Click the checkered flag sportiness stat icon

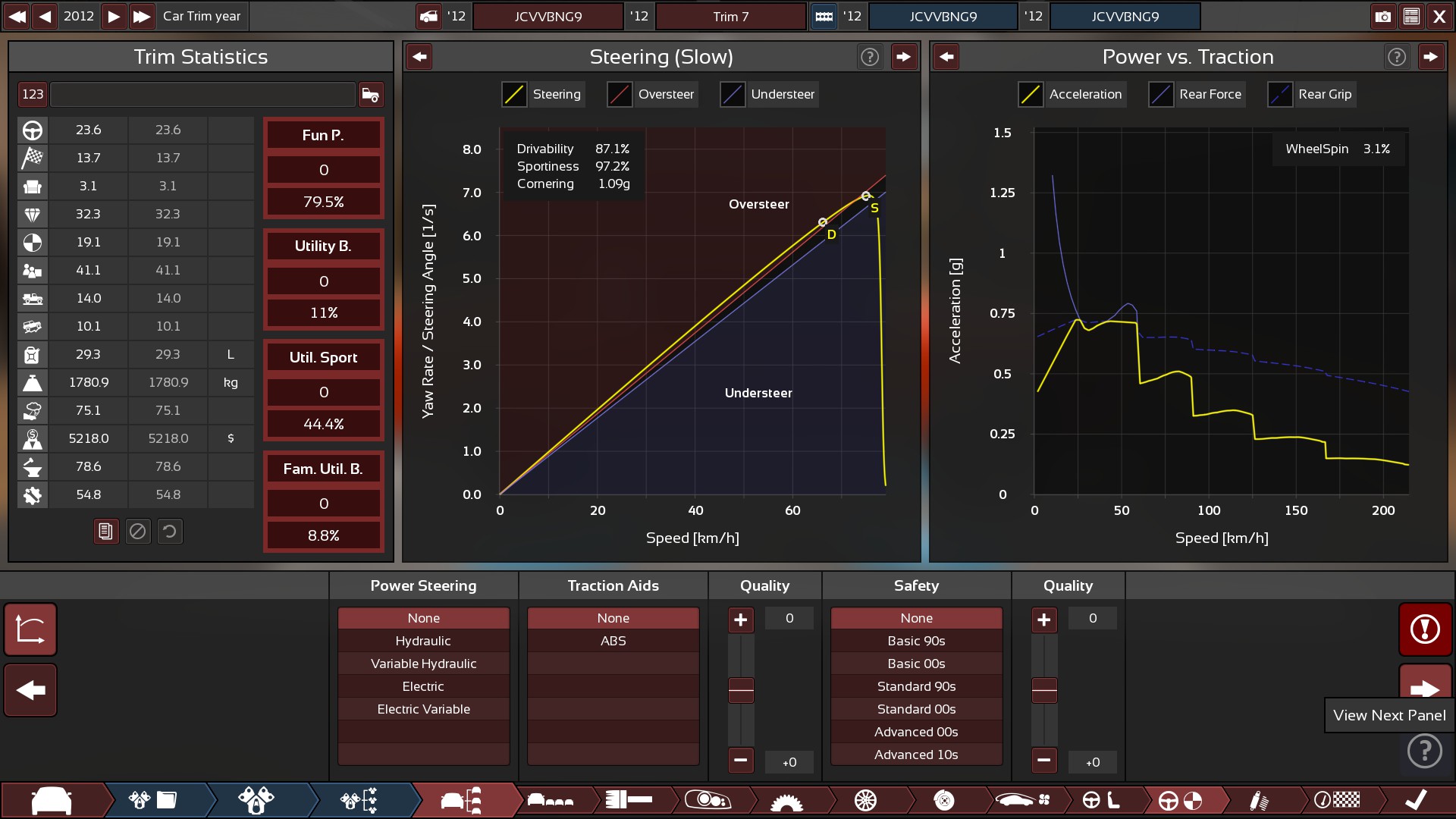33,158
